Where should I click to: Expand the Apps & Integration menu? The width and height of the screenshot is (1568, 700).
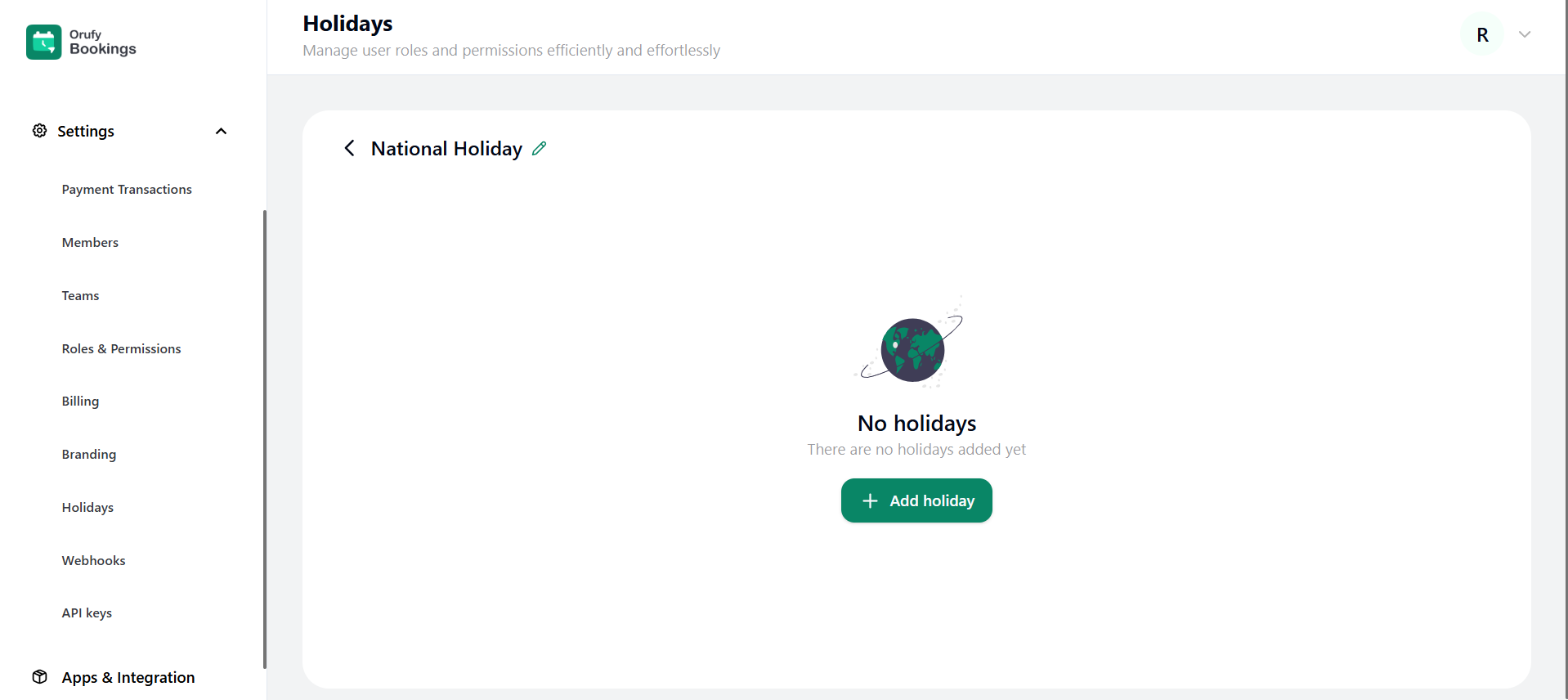tap(128, 677)
